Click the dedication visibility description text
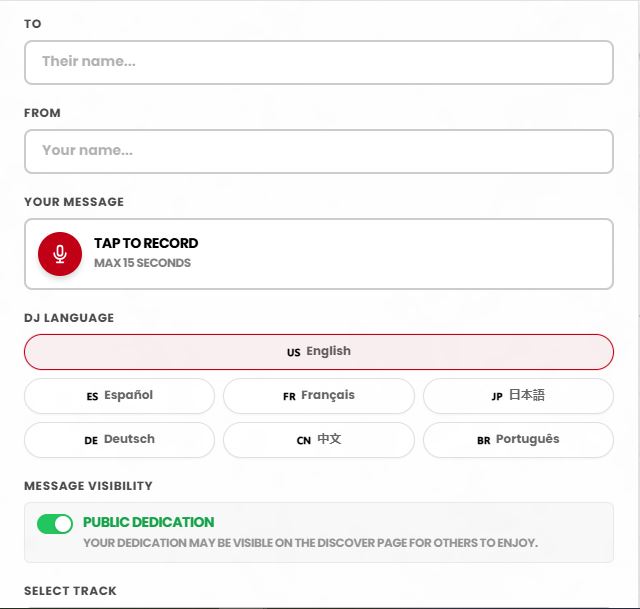640x609 pixels. click(310, 543)
